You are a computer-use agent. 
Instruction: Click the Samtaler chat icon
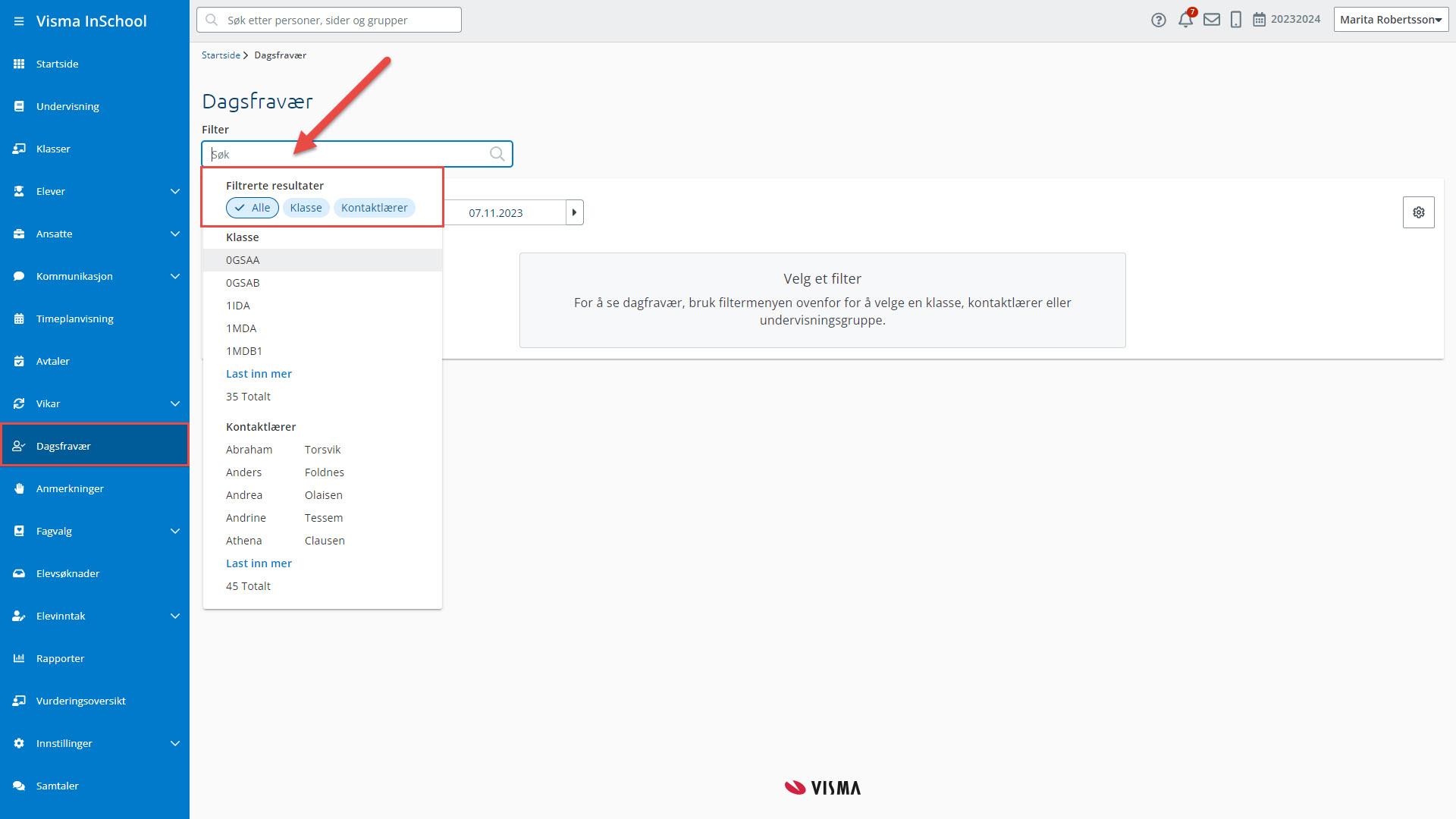coord(19,786)
